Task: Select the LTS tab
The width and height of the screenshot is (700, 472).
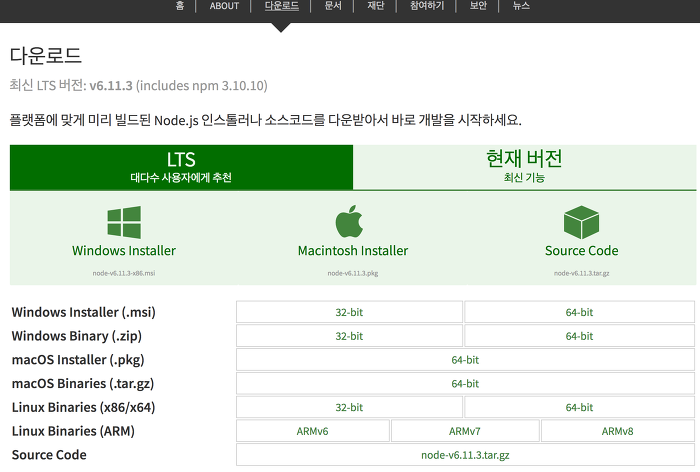Action: [x=181, y=167]
